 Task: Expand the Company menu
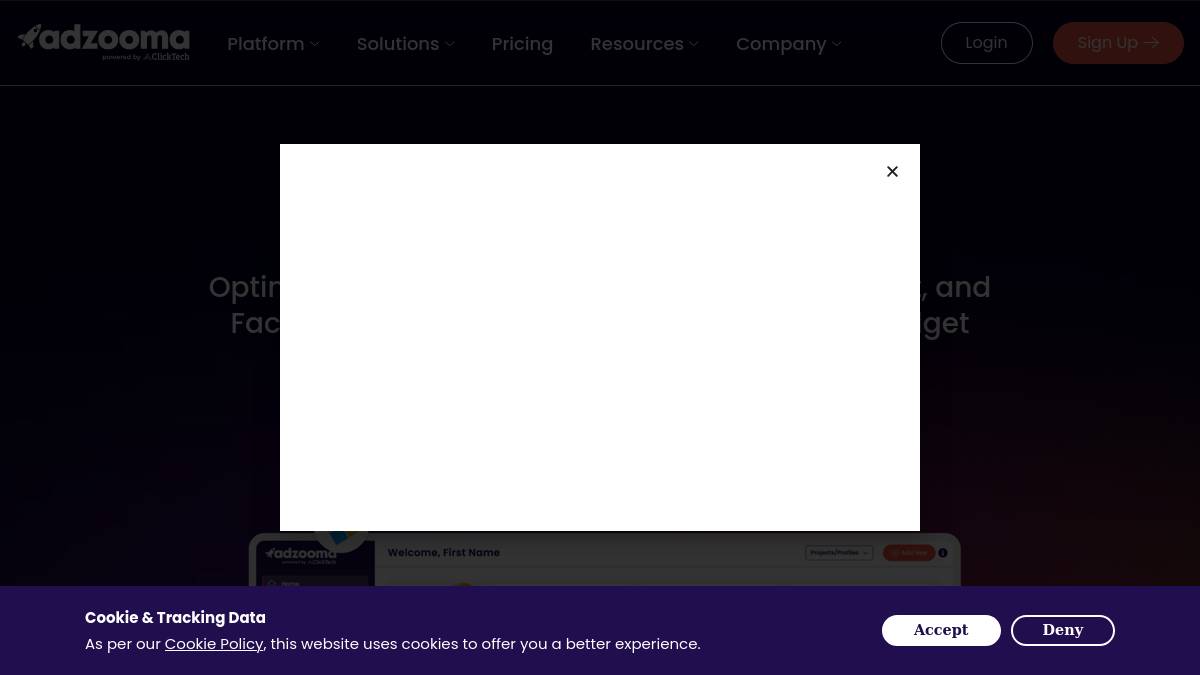(x=788, y=44)
